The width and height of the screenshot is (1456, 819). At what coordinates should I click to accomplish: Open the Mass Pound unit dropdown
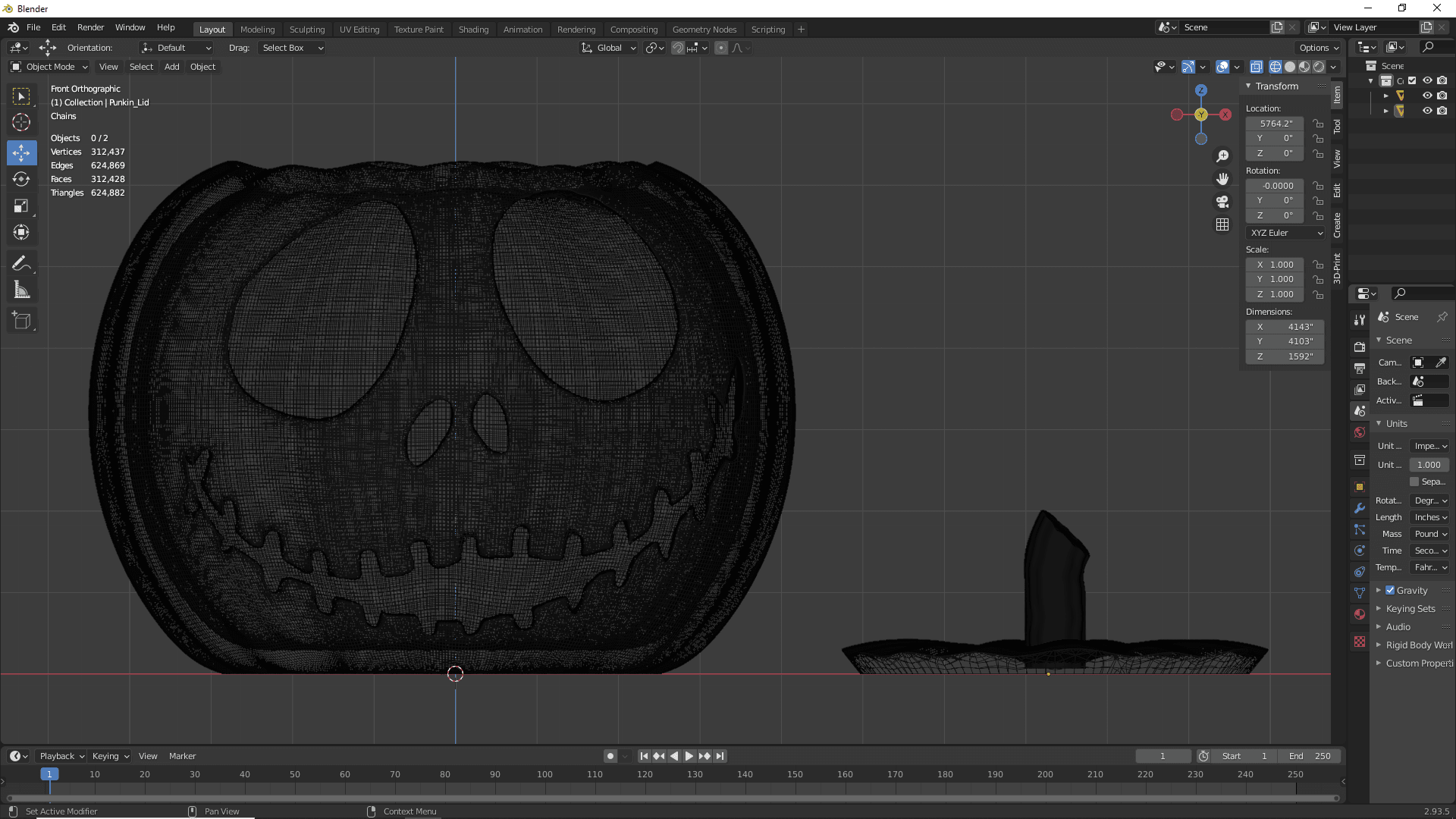(x=1430, y=534)
